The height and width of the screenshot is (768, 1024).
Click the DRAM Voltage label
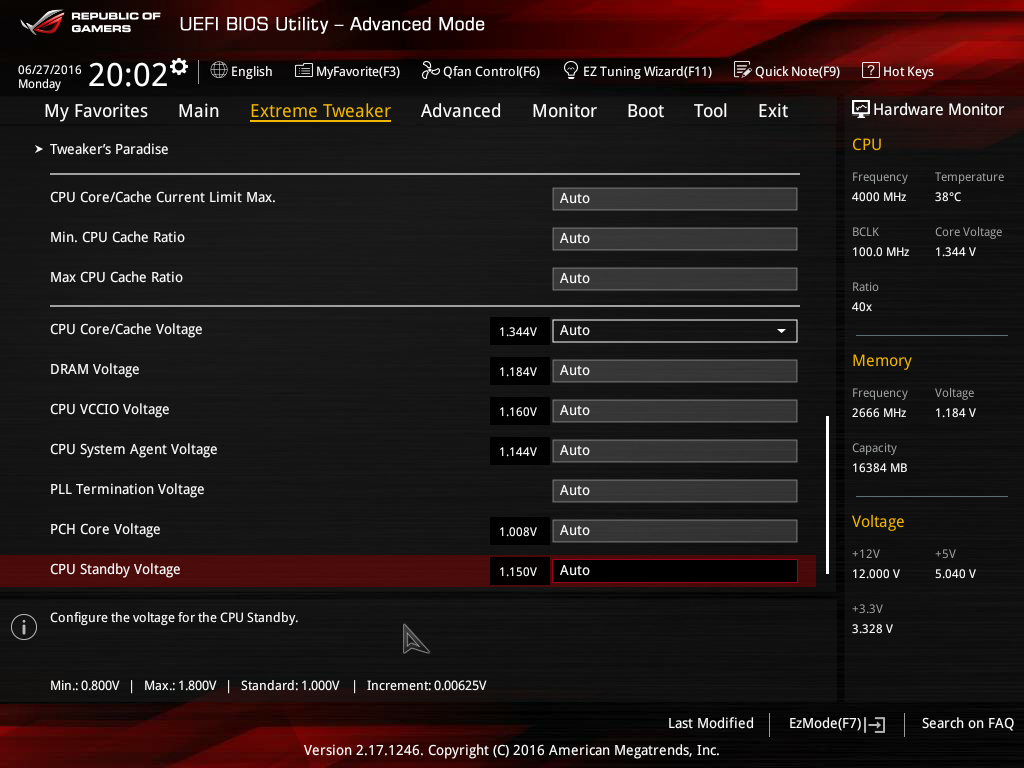[95, 370]
